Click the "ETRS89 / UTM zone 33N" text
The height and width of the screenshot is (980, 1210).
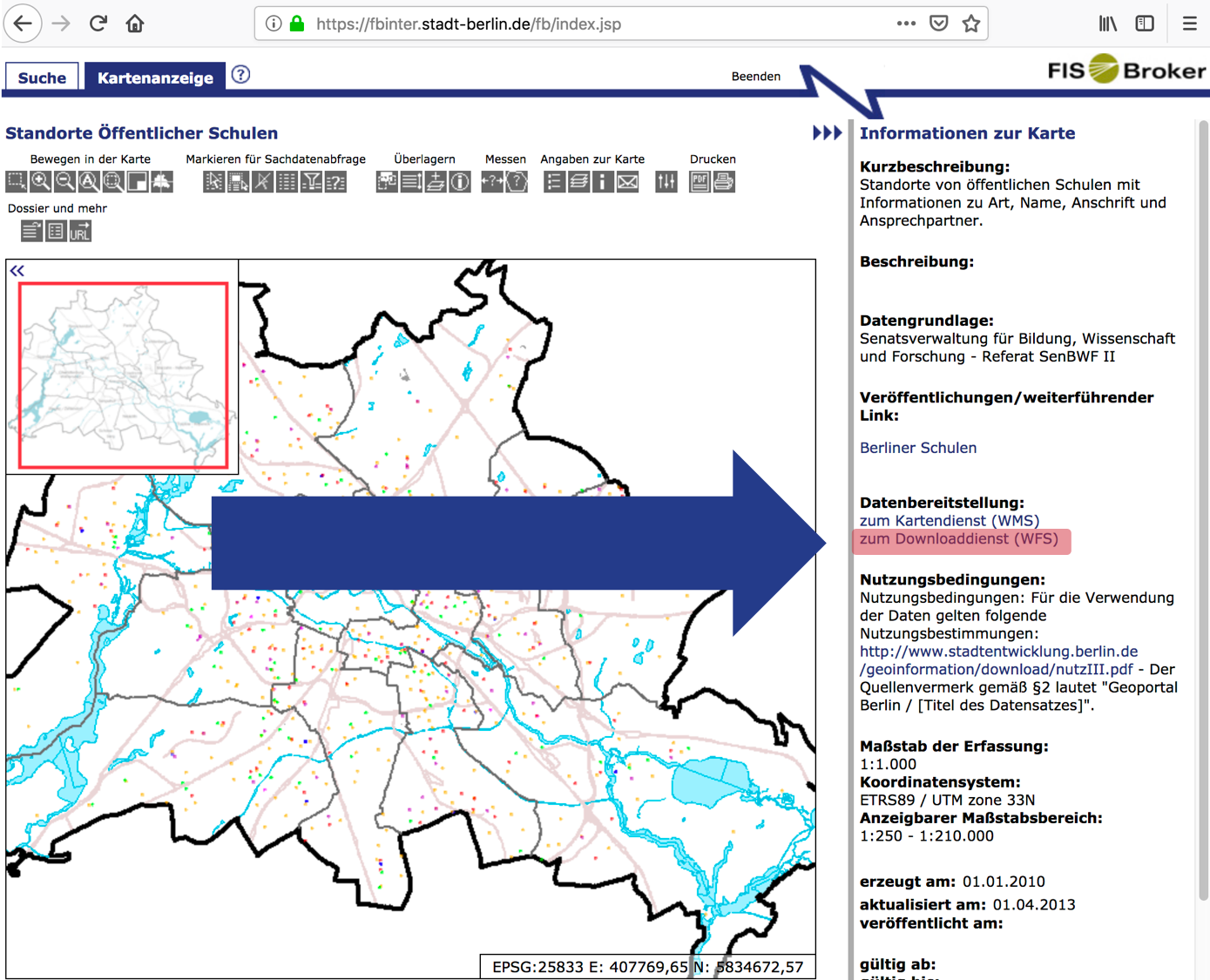948,800
